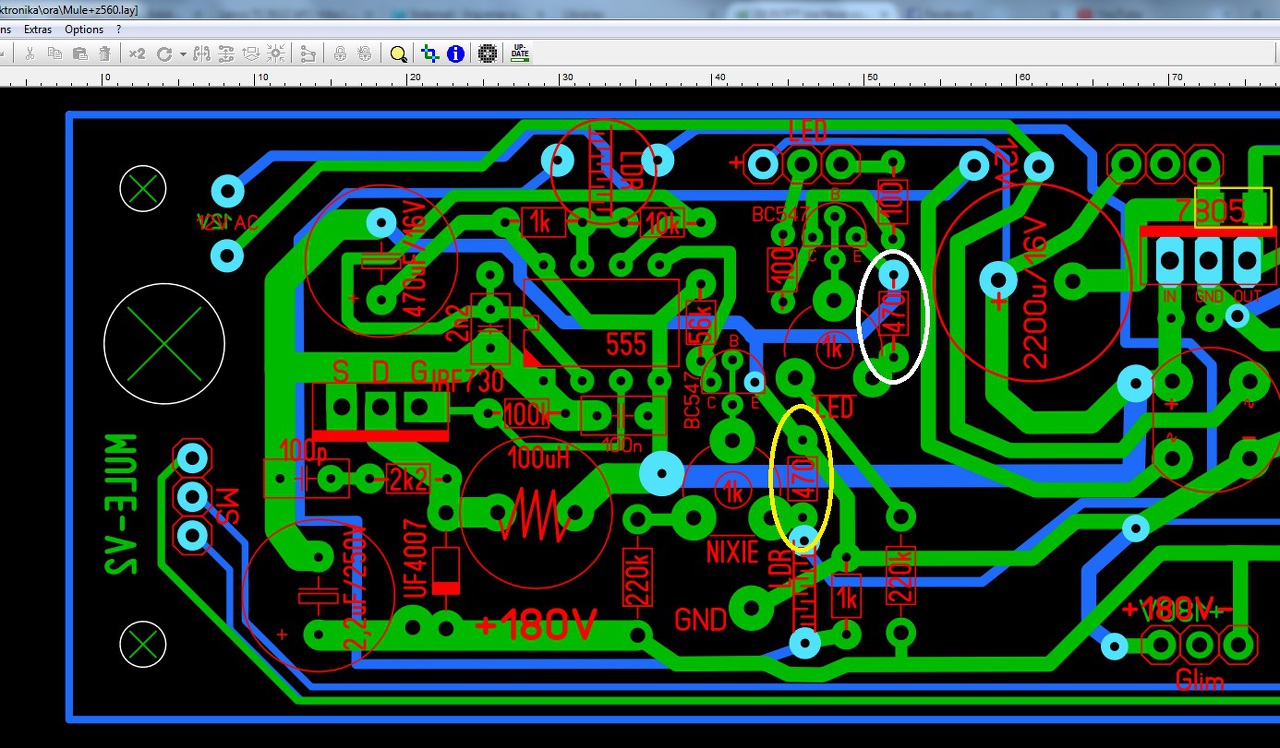1280x748 pixels.
Task: Select the large cyan pad beside 100uH
Action: (x=660, y=473)
